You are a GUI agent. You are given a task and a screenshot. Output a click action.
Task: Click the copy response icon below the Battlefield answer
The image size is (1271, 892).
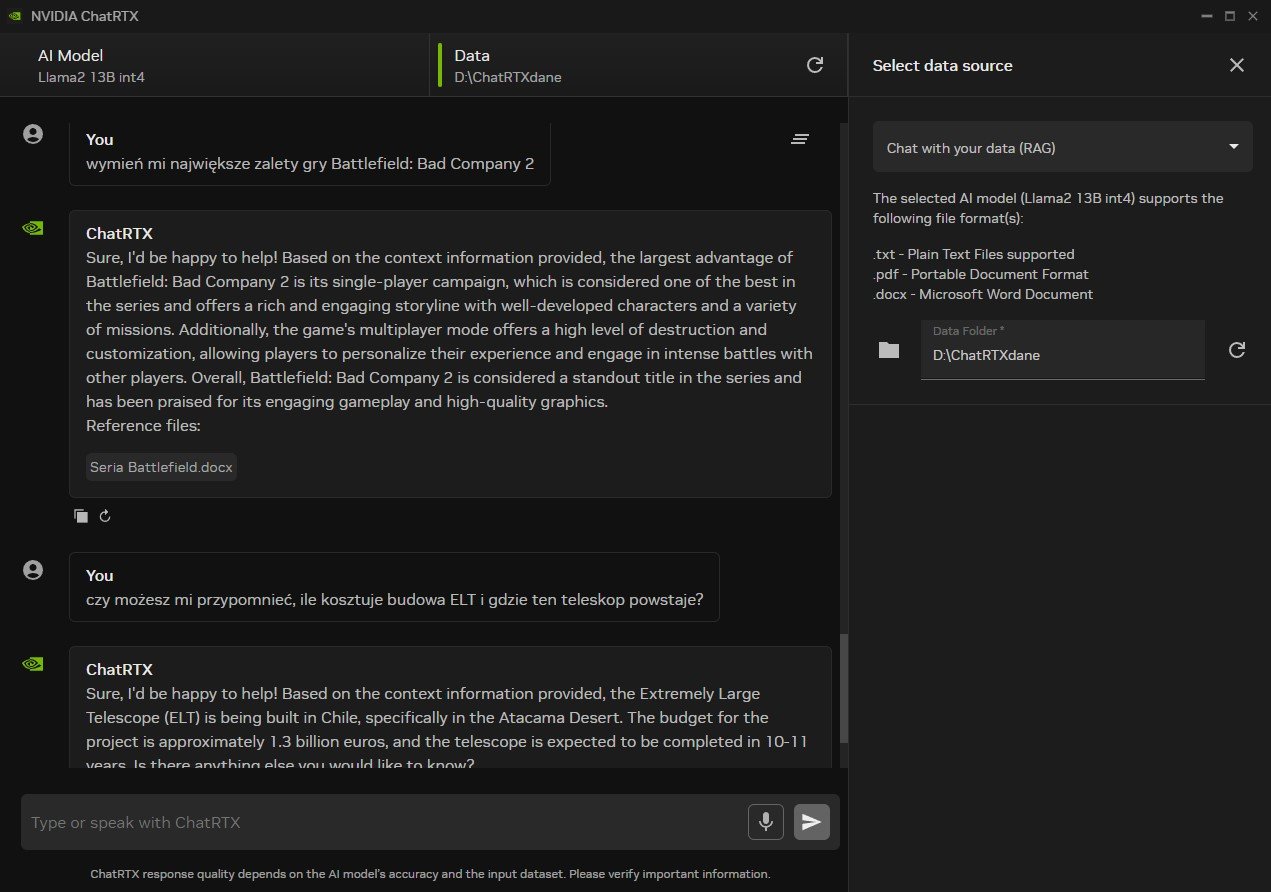[81, 515]
